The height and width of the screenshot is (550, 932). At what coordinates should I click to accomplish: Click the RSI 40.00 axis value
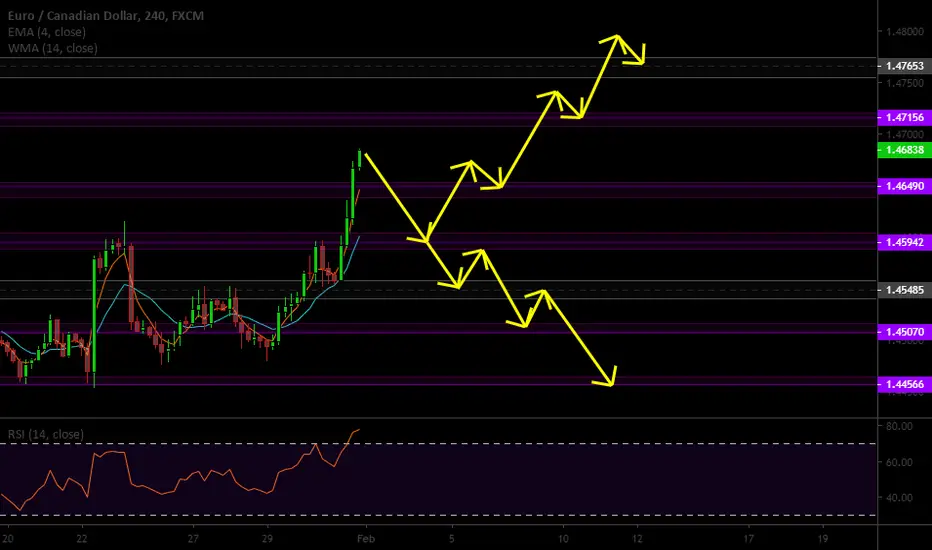[x=899, y=498]
